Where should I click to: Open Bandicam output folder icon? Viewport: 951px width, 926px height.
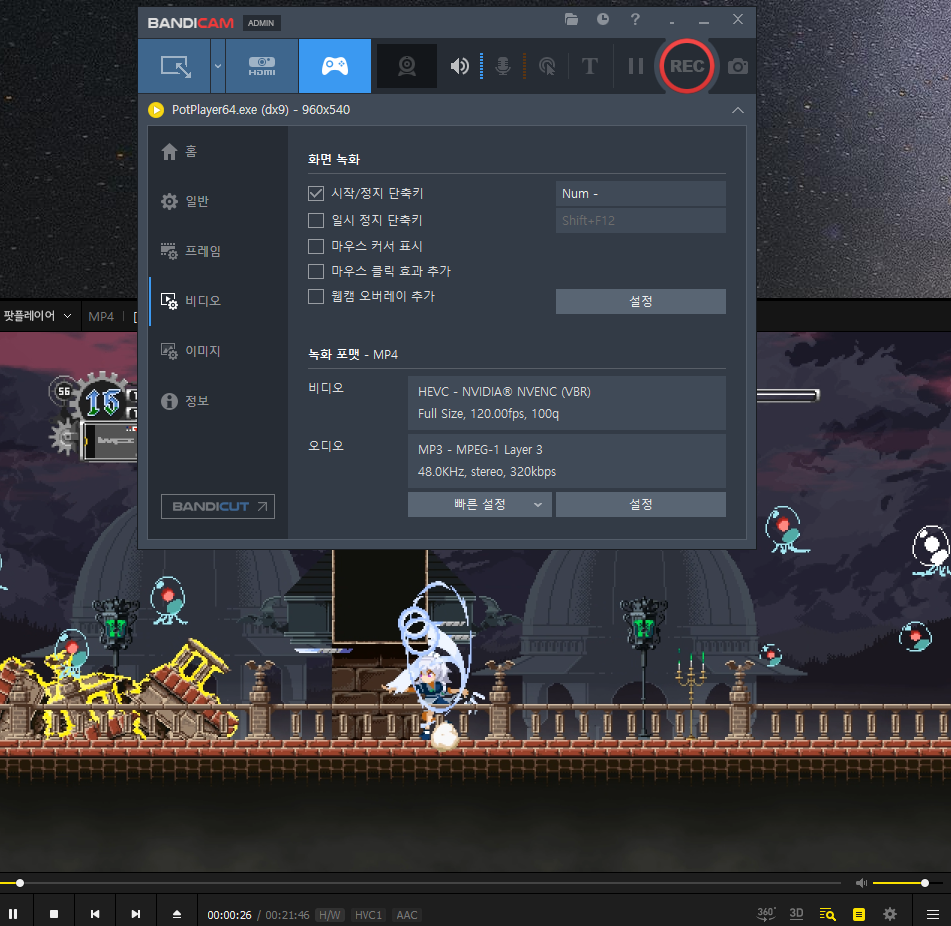pos(571,19)
